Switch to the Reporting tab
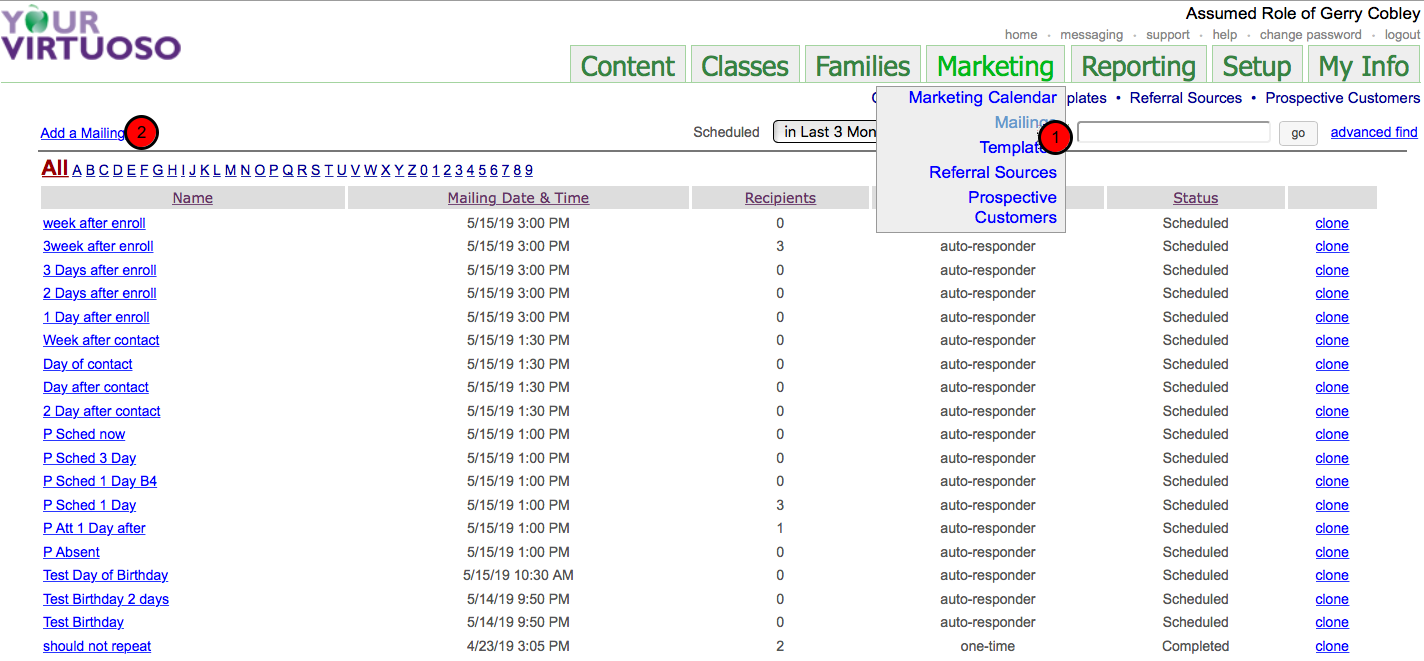This screenshot has width=1424, height=661. [1138, 66]
